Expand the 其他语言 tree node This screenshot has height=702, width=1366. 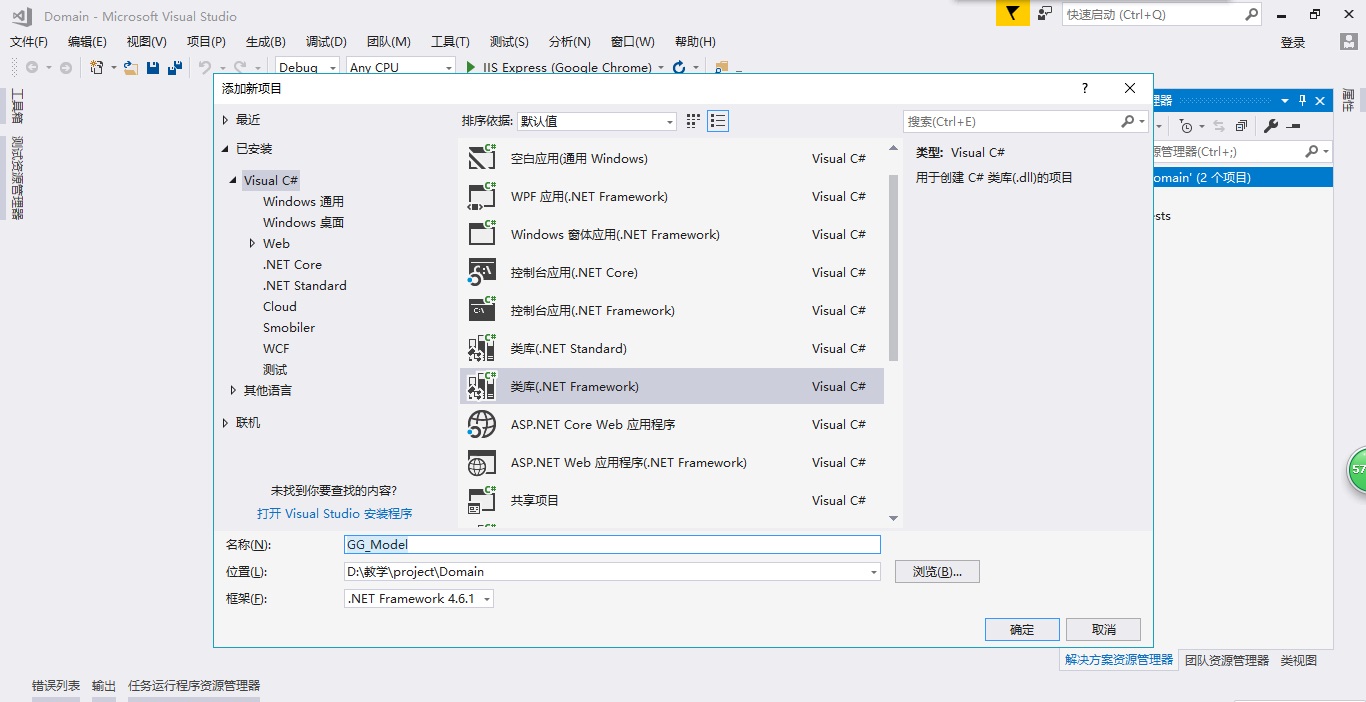(233, 390)
